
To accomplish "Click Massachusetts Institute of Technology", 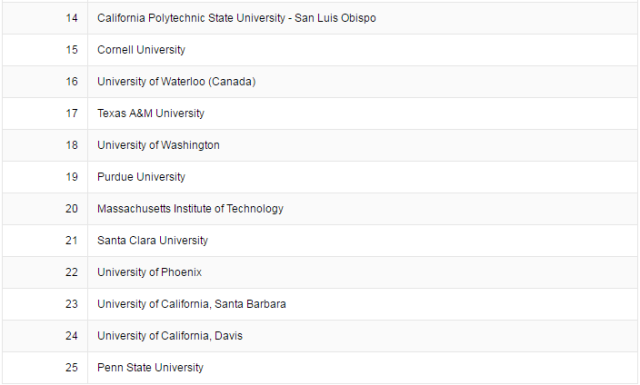I will (x=190, y=209).
